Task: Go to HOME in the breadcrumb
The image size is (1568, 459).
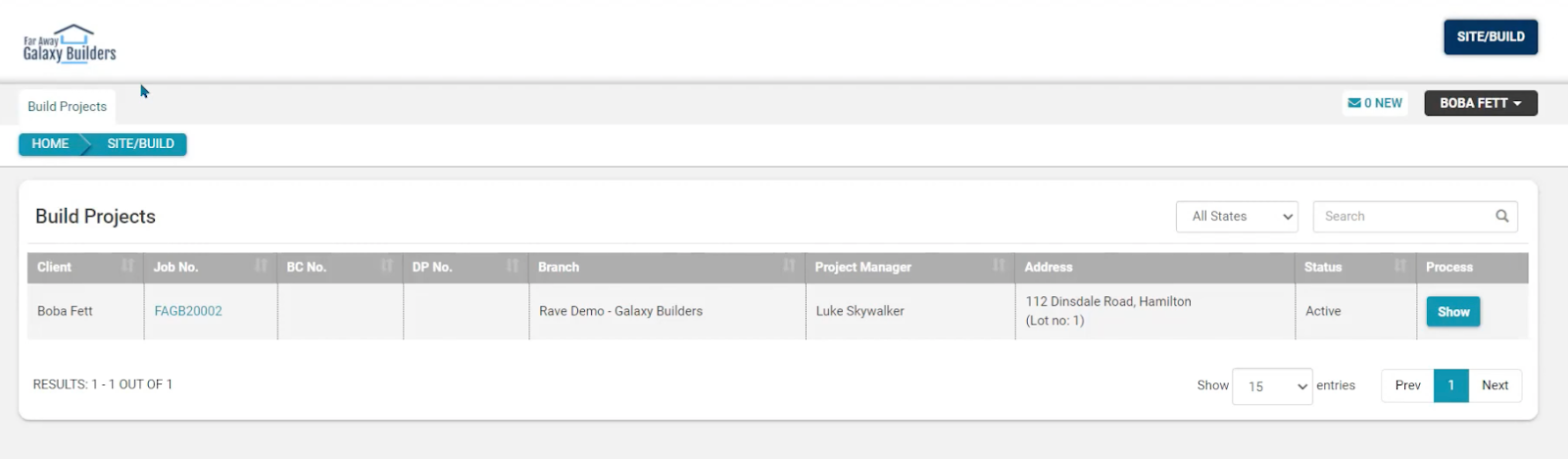Action: coord(50,144)
